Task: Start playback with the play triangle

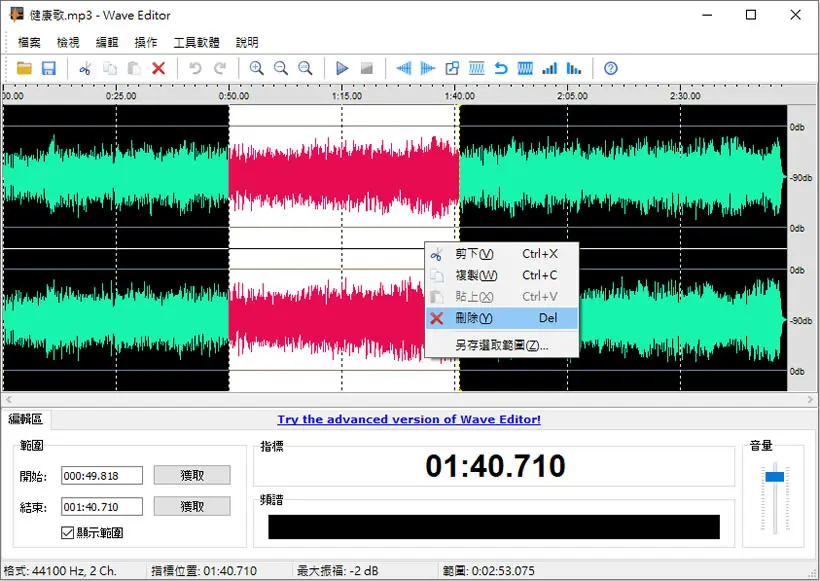Action: (x=342, y=68)
